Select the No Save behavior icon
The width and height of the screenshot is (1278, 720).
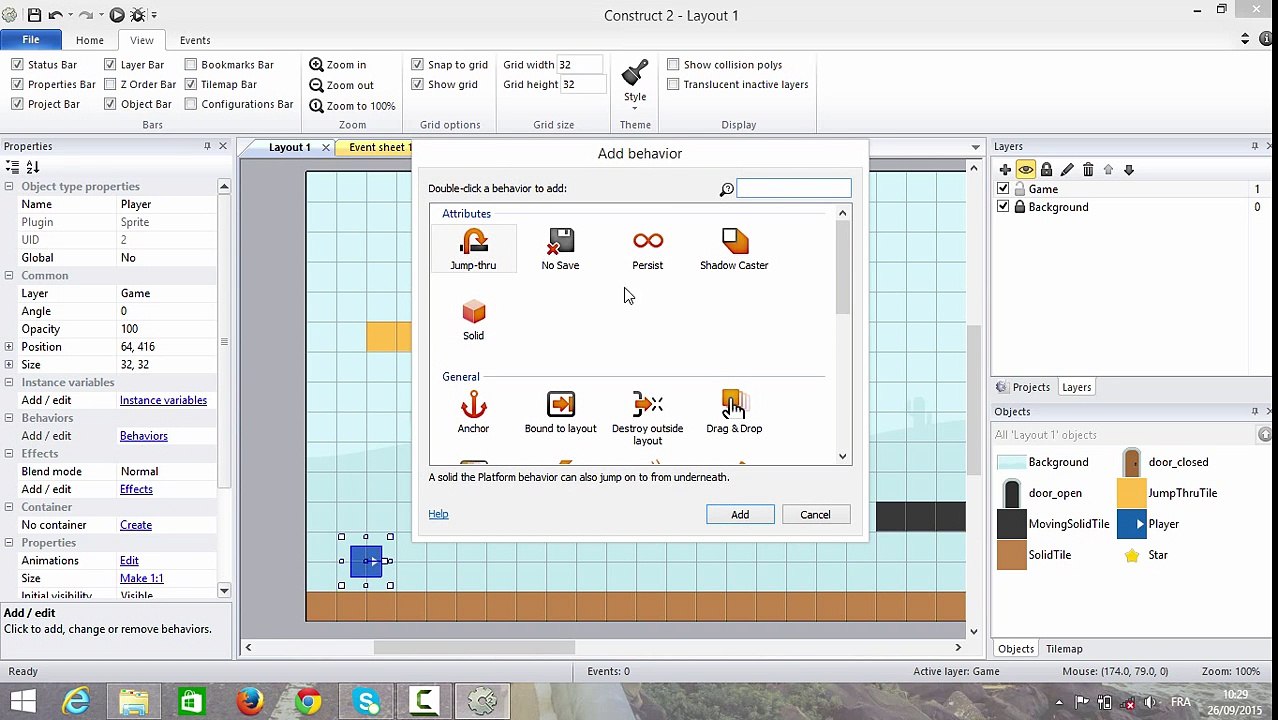tap(560, 249)
